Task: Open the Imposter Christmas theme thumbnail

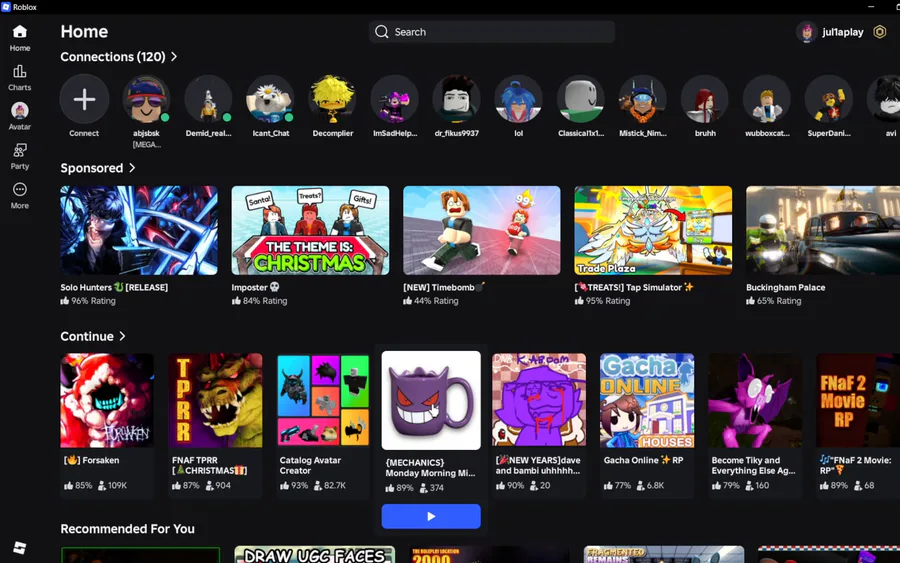Action: pyautogui.click(x=310, y=230)
